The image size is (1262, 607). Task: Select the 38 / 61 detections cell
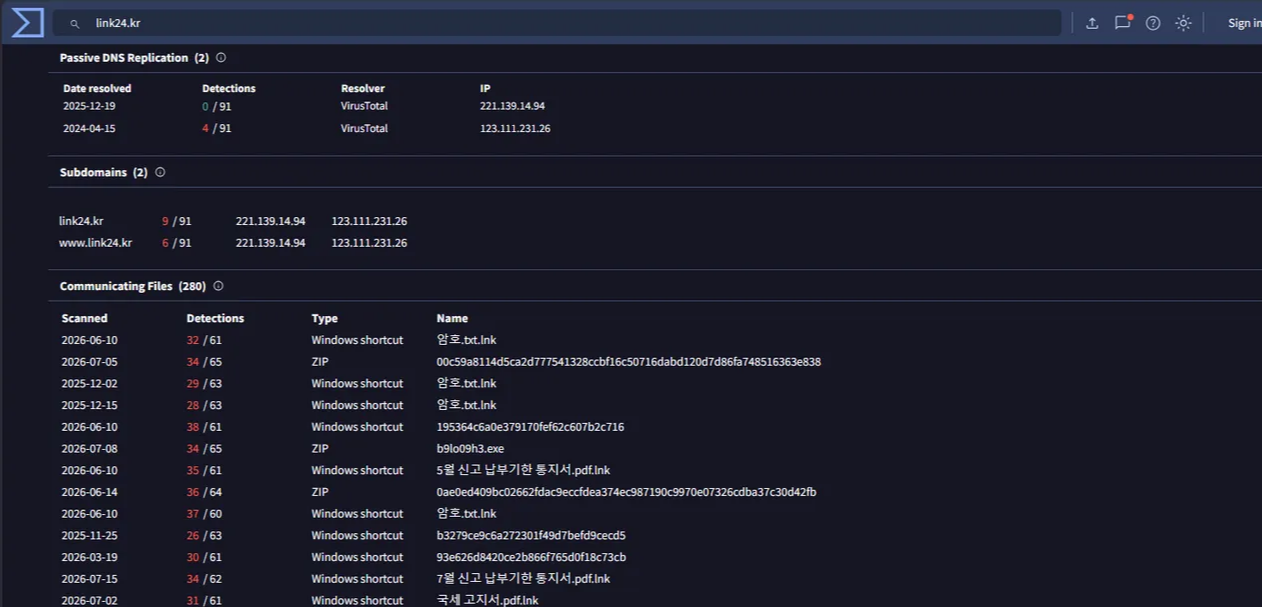pos(204,427)
